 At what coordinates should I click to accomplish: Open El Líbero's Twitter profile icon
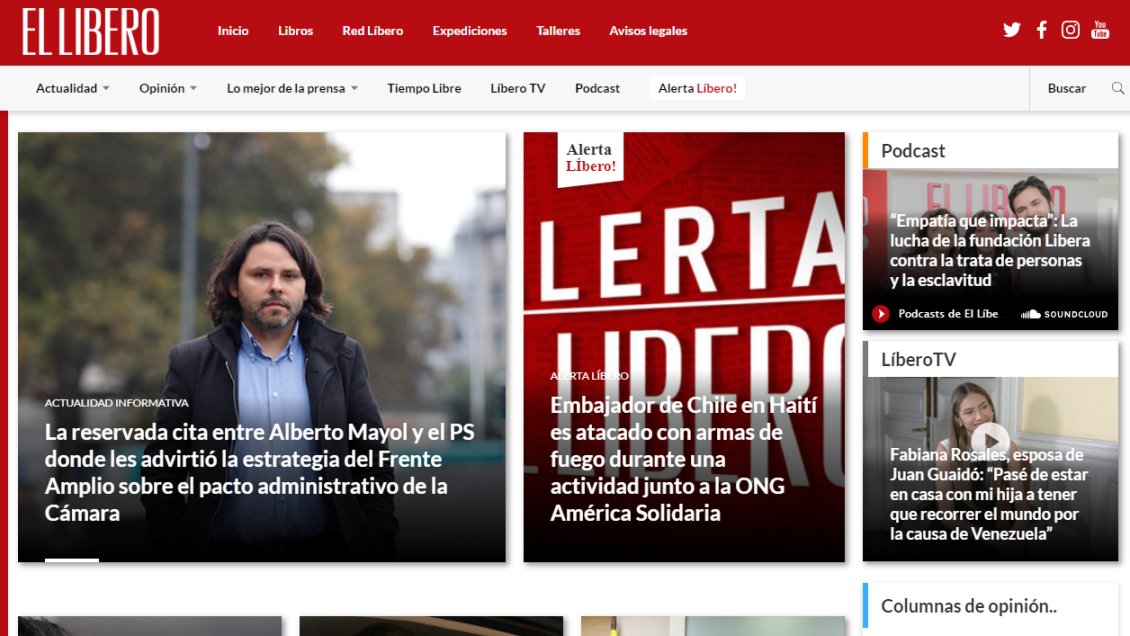pyautogui.click(x=1012, y=29)
